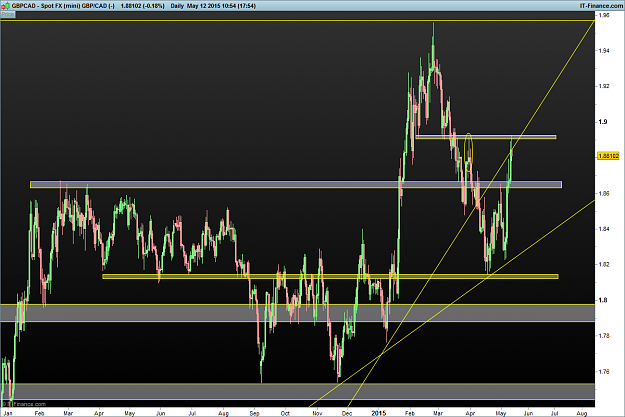Click the 1.92 price axis label
625x417 pixels.
[603, 86]
